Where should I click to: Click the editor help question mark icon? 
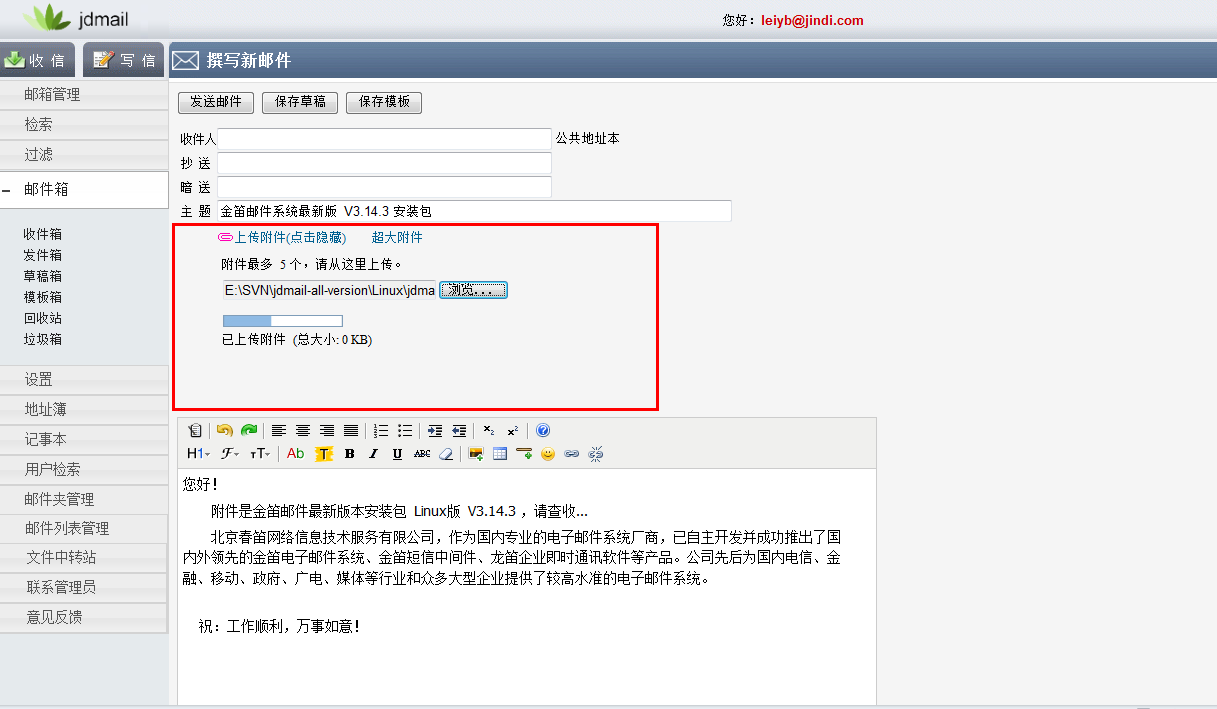pos(543,431)
